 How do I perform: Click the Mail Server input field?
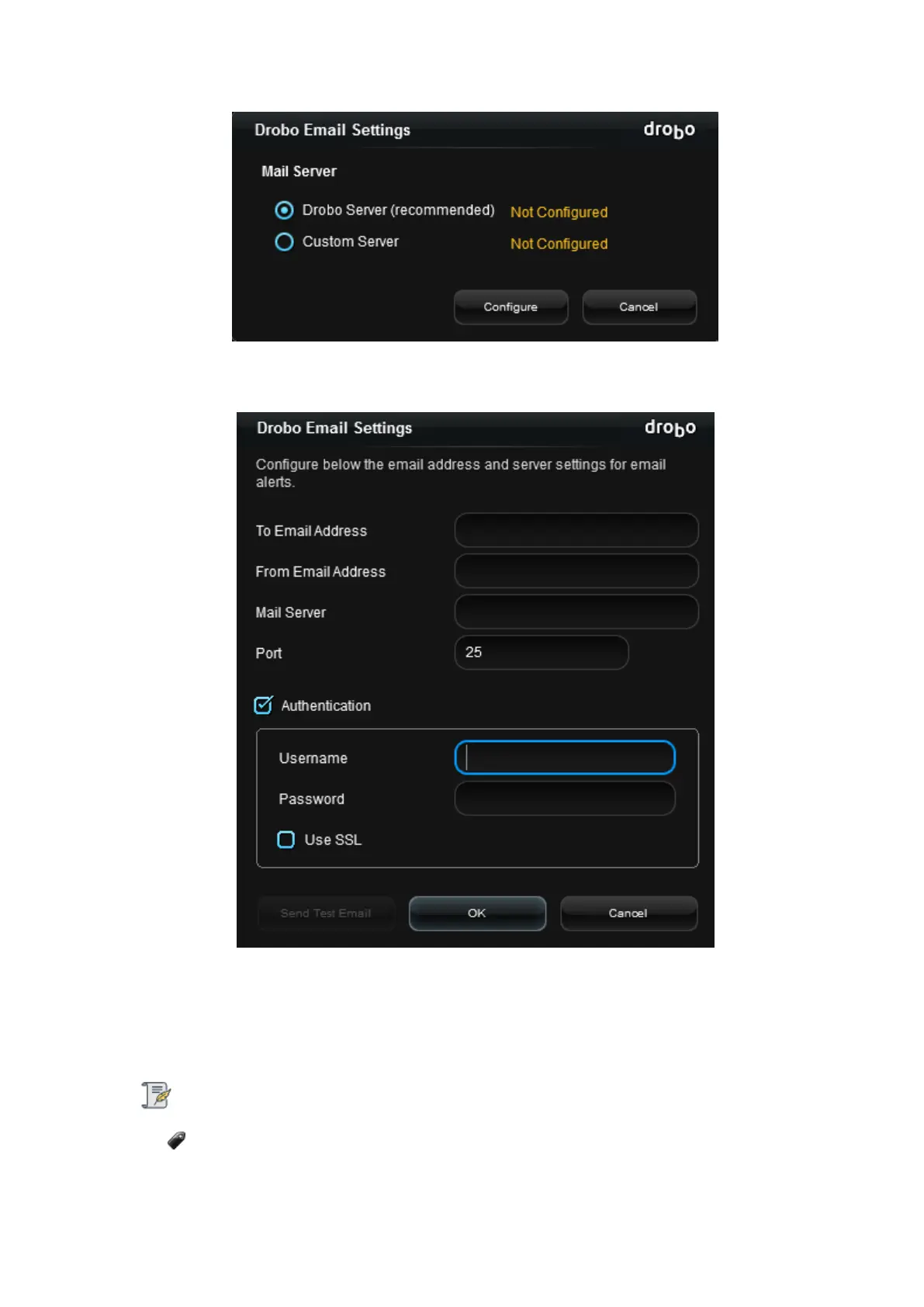coord(576,612)
